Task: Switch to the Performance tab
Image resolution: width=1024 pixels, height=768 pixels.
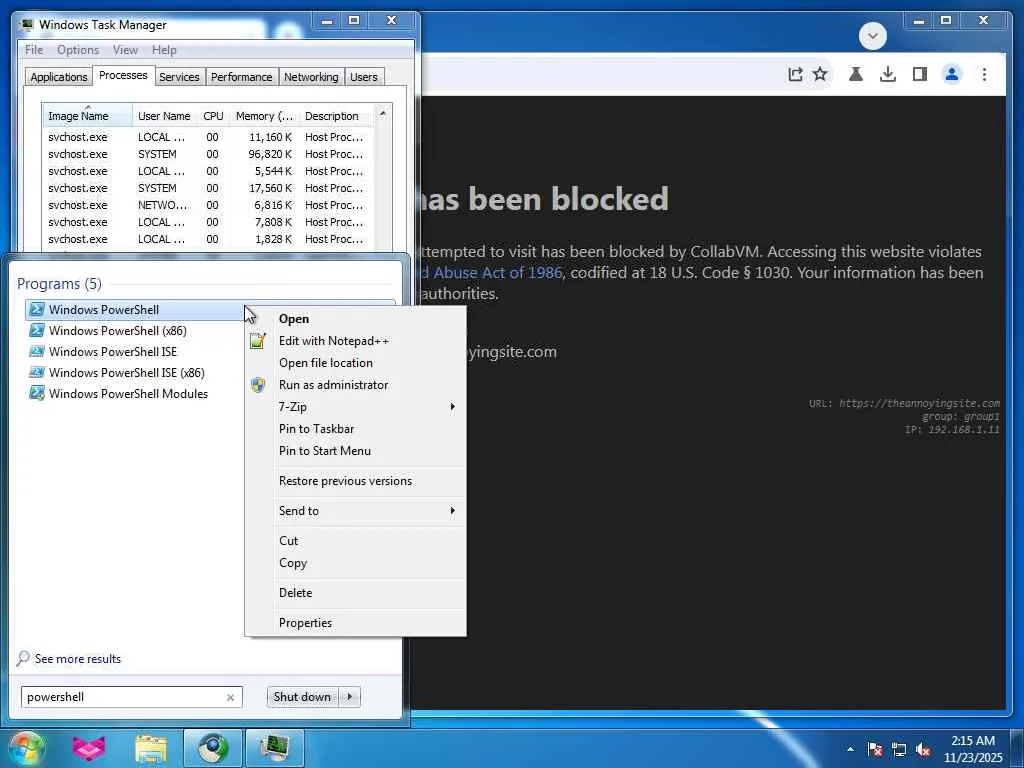Action: click(x=242, y=77)
